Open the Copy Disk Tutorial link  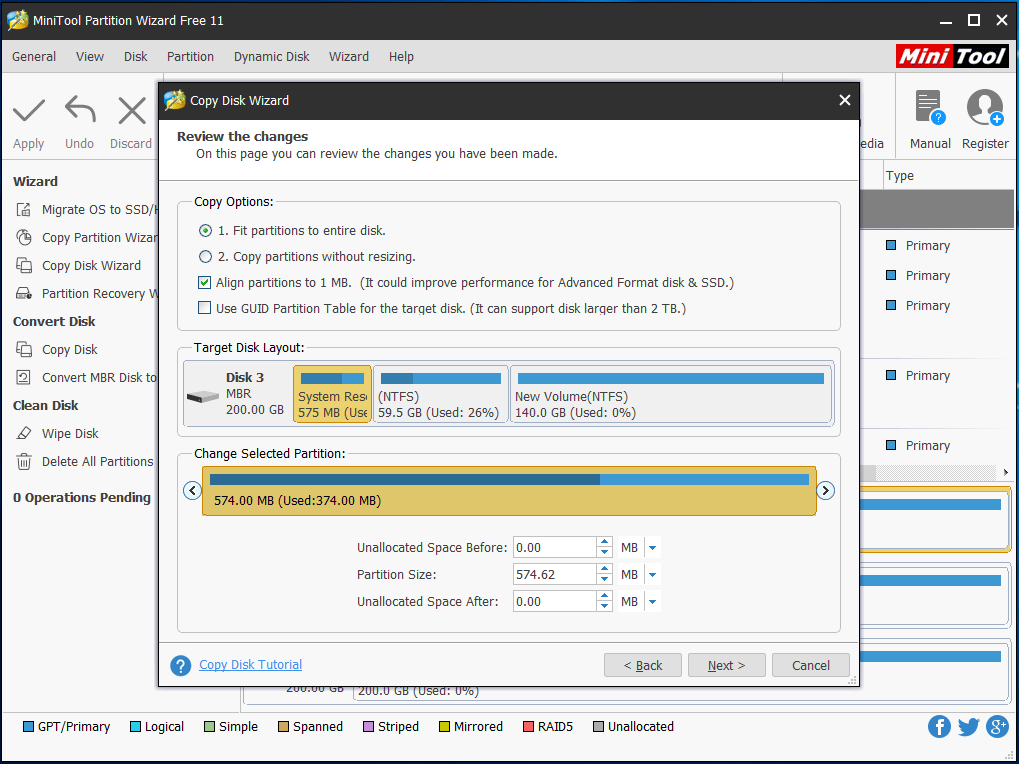pos(250,665)
